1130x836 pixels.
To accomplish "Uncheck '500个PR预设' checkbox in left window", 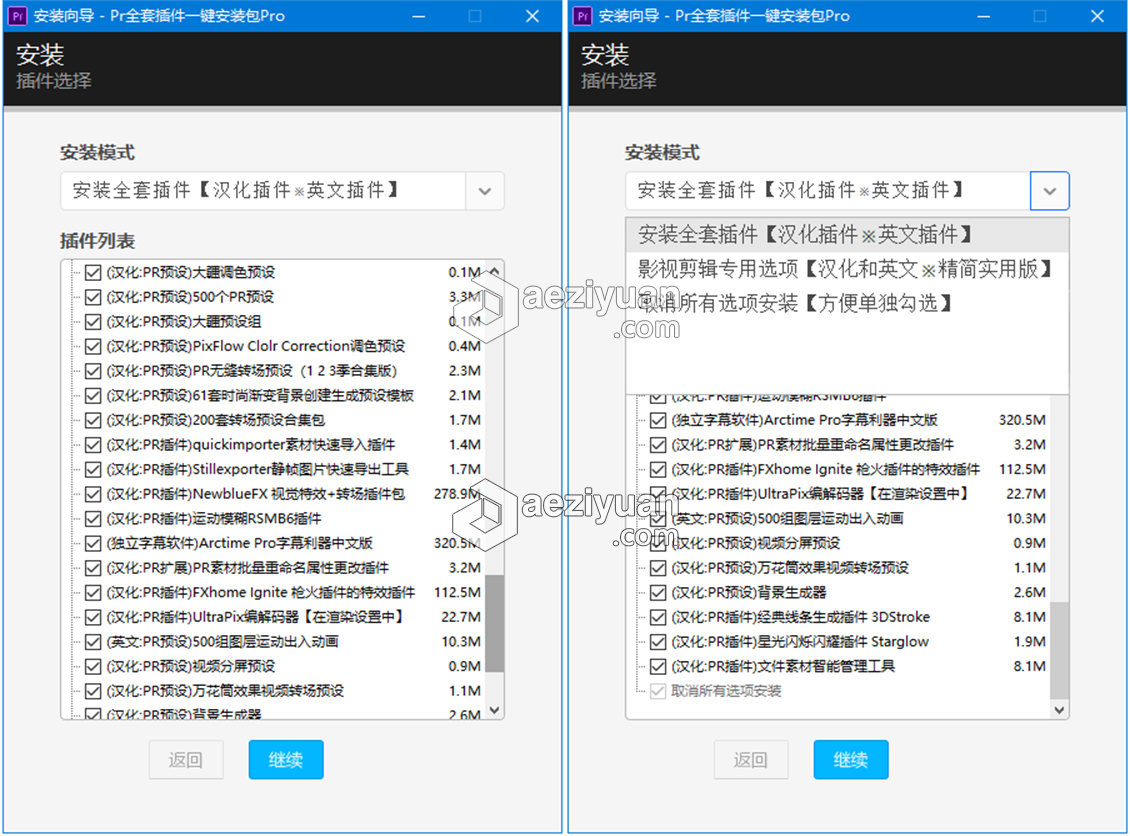I will point(93,297).
